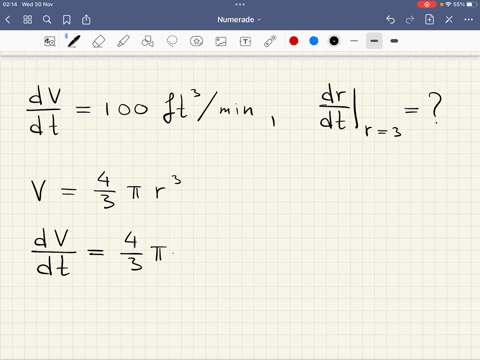This screenshot has width=480, height=360.
Task: Open the search tool
Action: (x=47, y=20)
